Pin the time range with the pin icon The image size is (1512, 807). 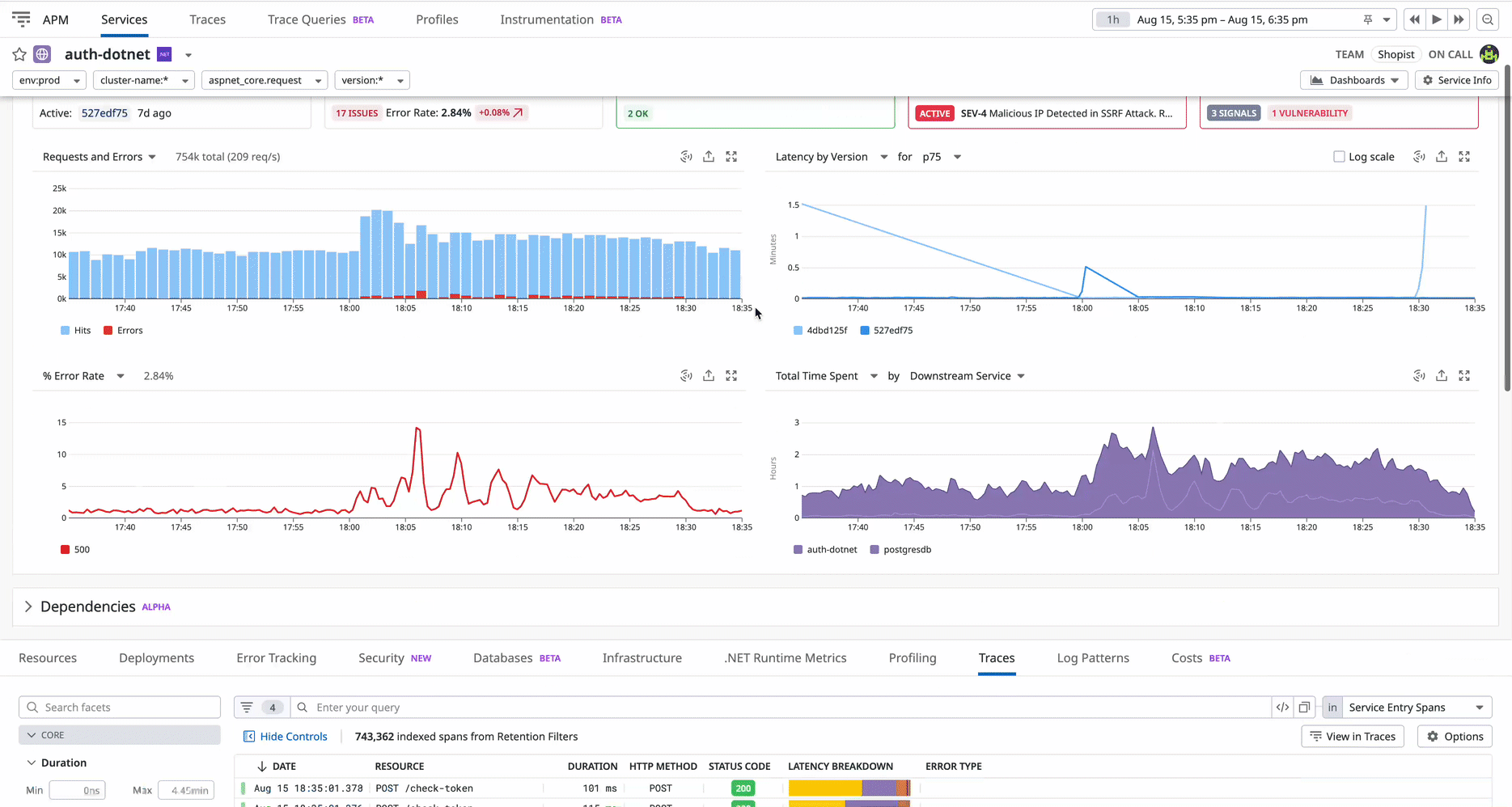(1368, 19)
